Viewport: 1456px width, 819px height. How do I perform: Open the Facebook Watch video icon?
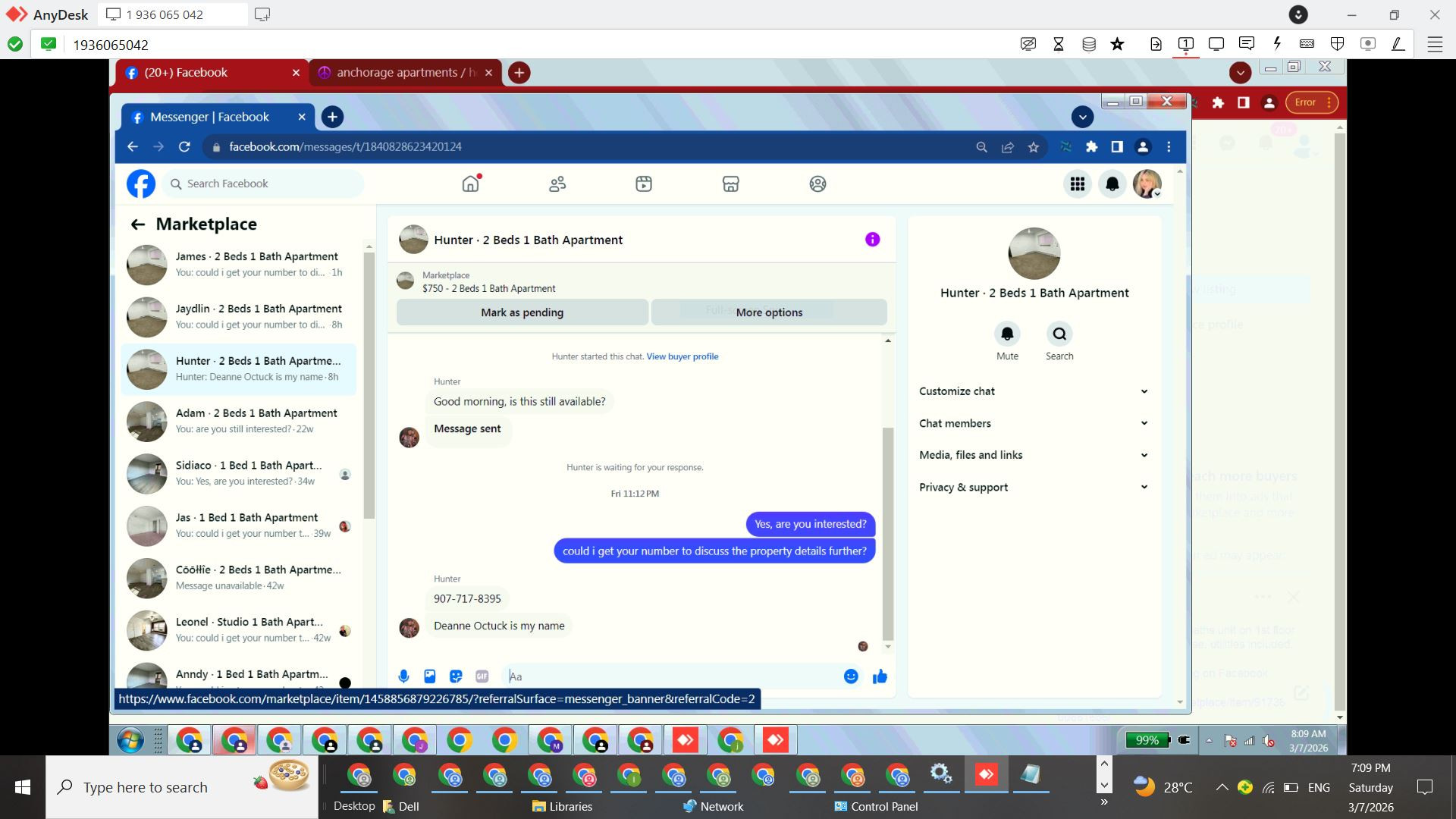click(x=644, y=184)
